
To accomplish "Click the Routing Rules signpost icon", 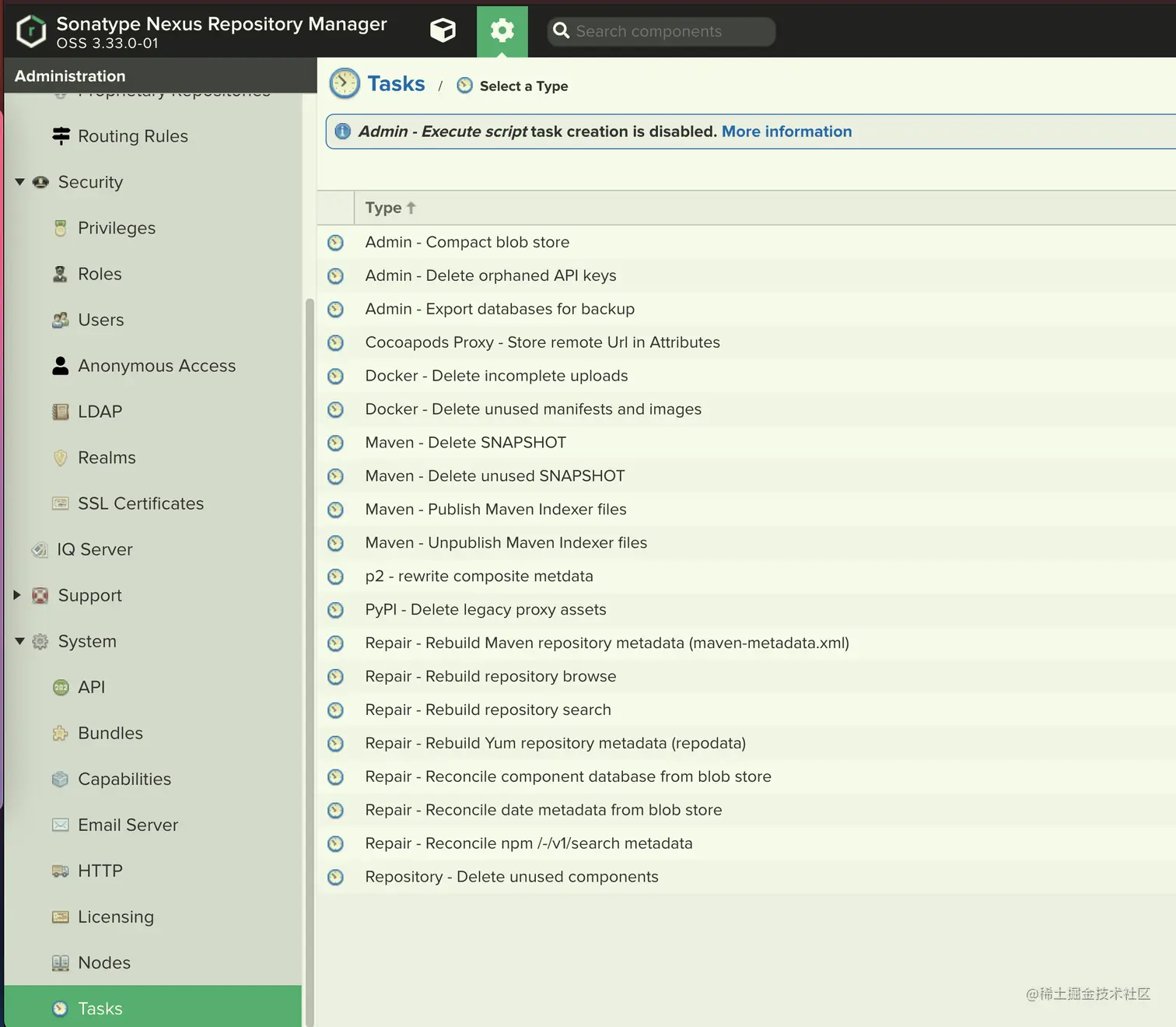I will 61,136.
